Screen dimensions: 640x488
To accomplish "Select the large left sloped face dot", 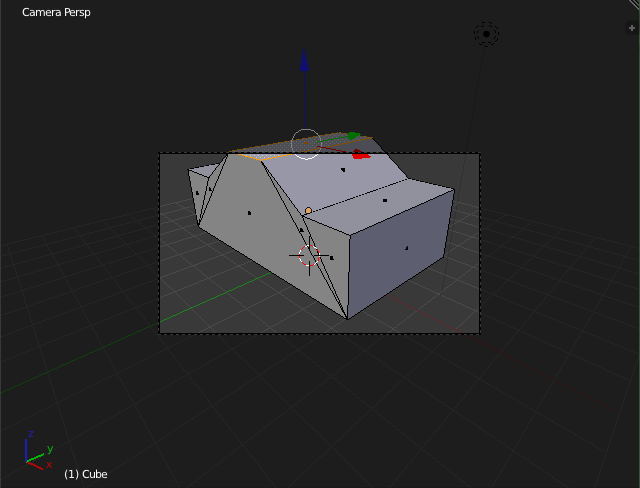I will (249, 213).
